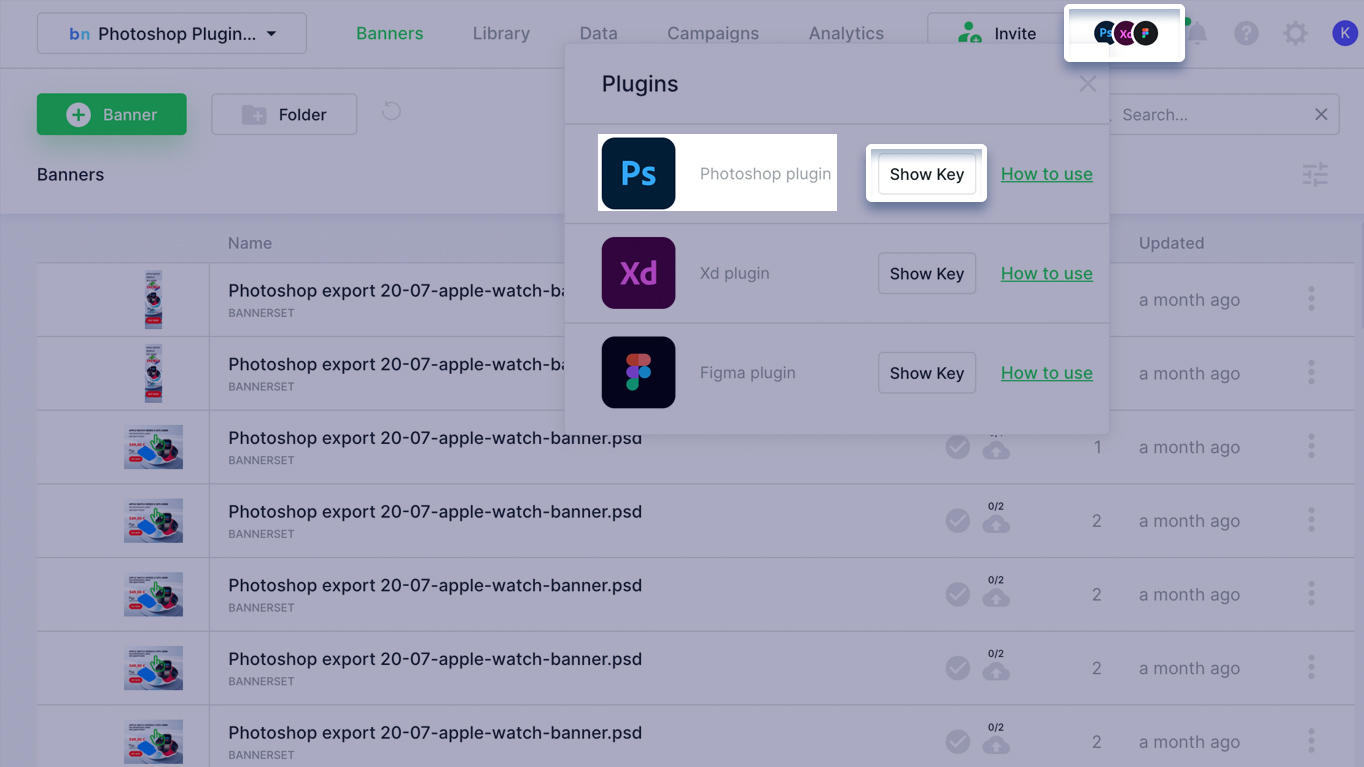
Task: Click the Xd plugin label
Action: (x=735, y=273)
